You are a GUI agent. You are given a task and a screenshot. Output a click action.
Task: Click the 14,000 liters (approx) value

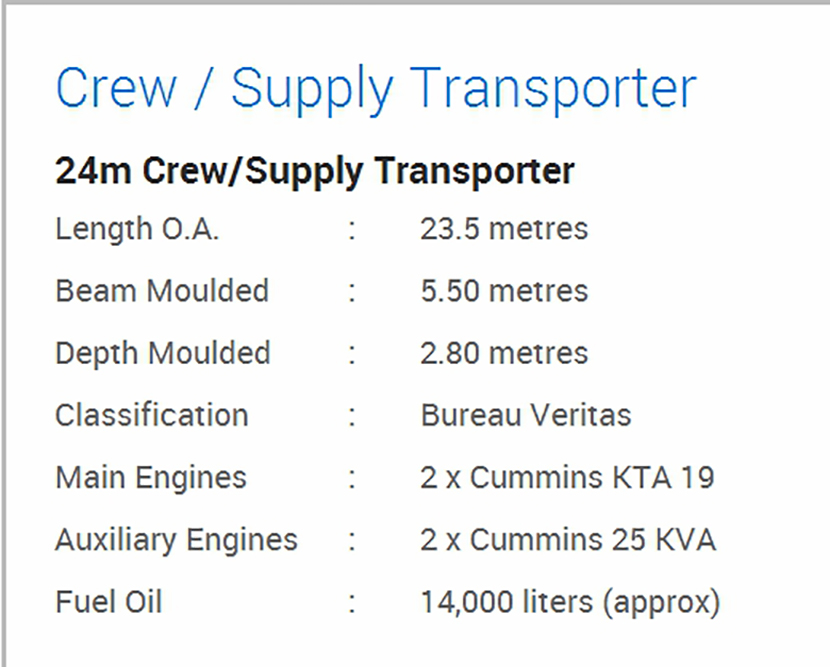570,602
